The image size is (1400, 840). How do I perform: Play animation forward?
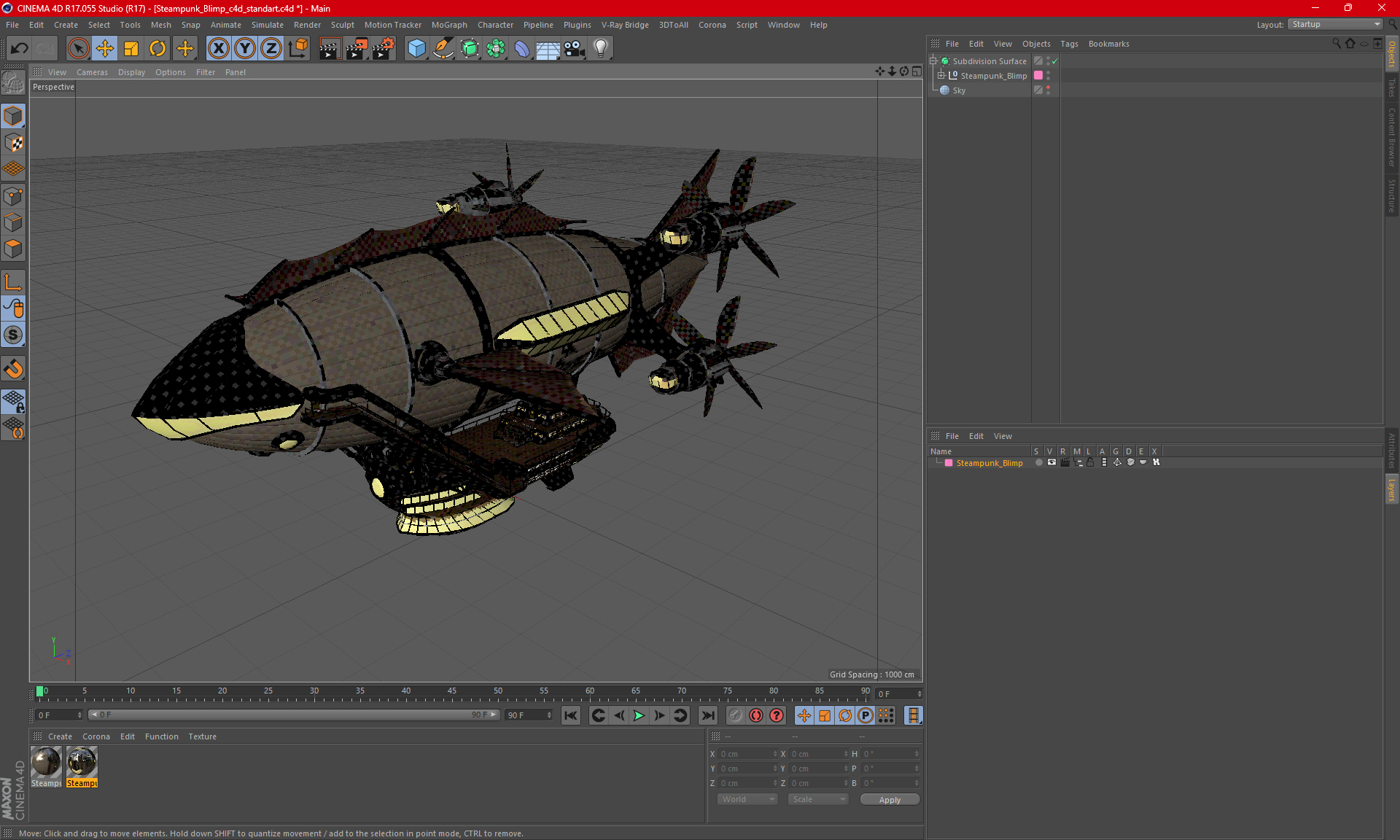tap(639, 715)
